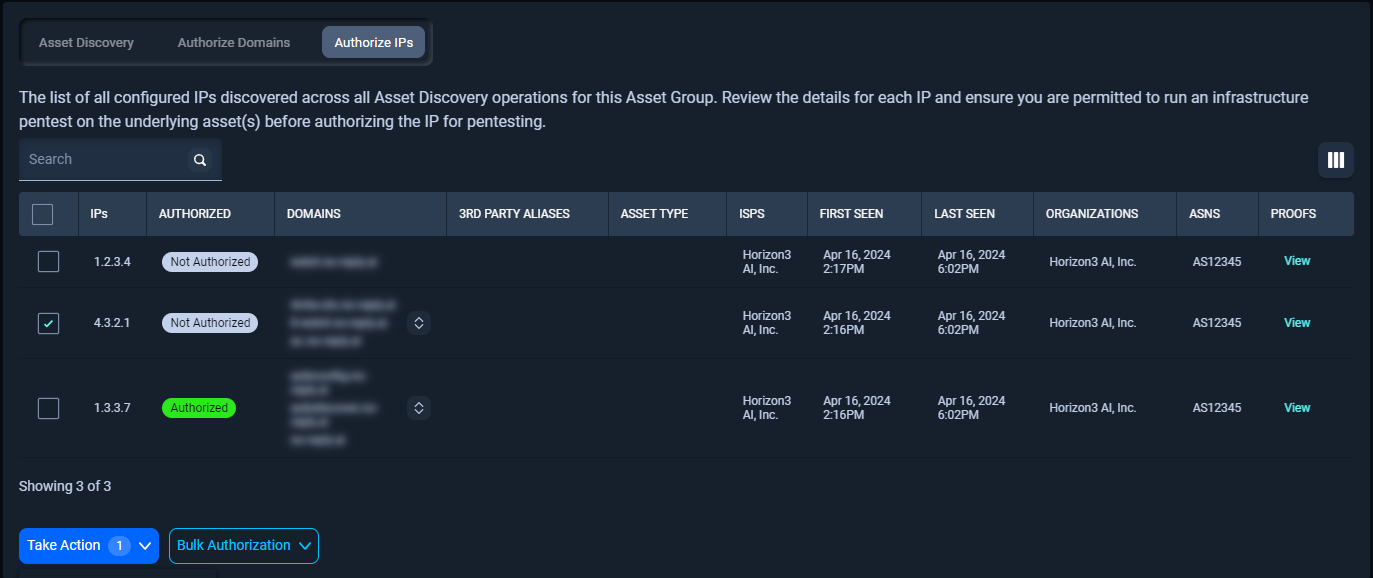Viewport: 1373px width, 578px height.
Task: Open the Bulk Authorization dropdown
Action: tap(243, 545)
